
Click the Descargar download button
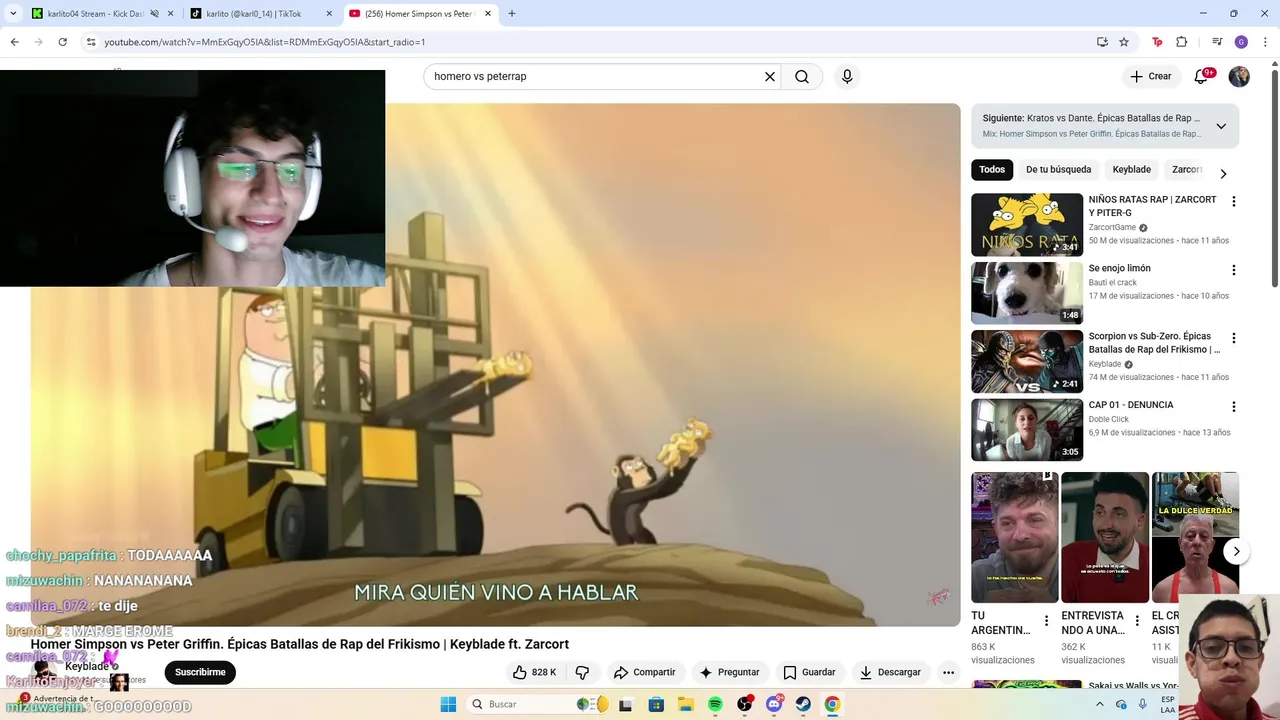[890, 672]
